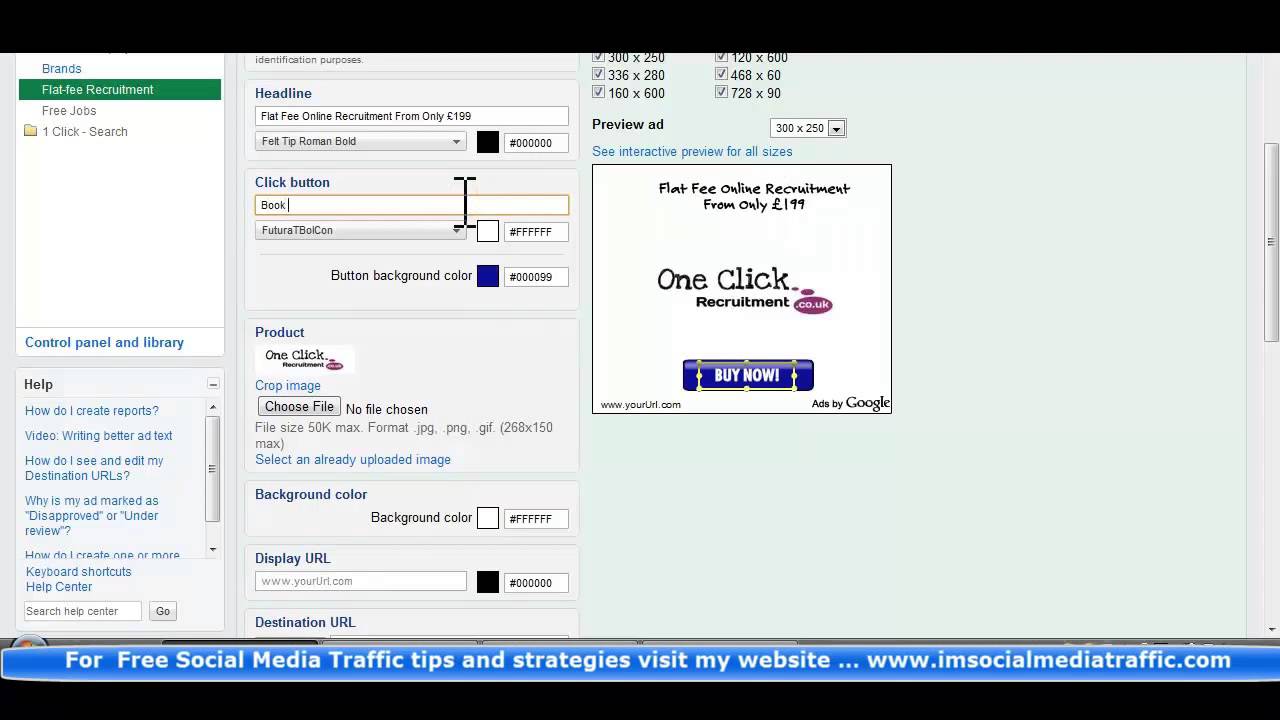
Task: Click the One Click Recruitment product thumbnail
Action: pos(303,358)
